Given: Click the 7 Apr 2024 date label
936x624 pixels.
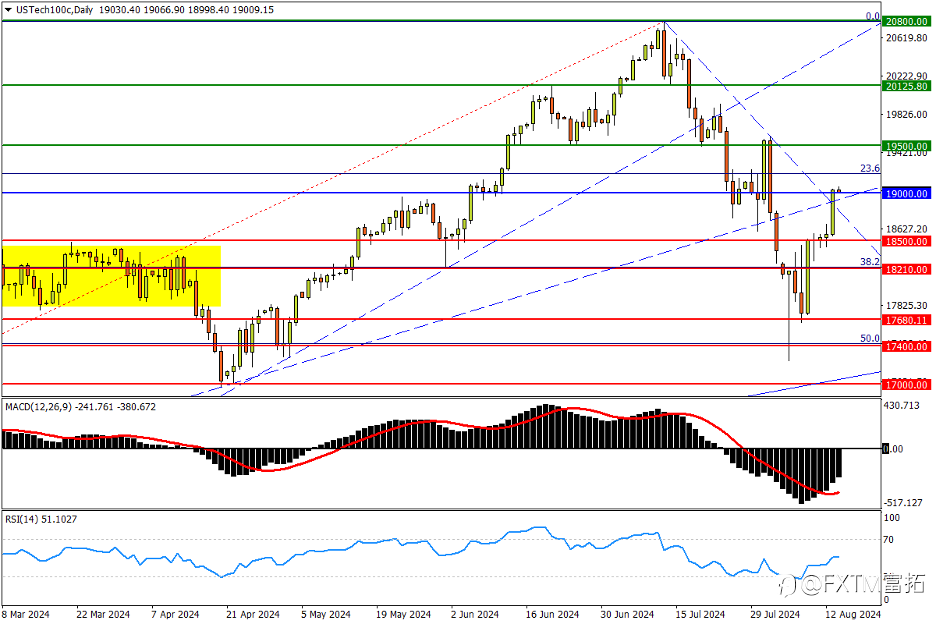Looking at the screenshot, I should click(x=176, y=614).
